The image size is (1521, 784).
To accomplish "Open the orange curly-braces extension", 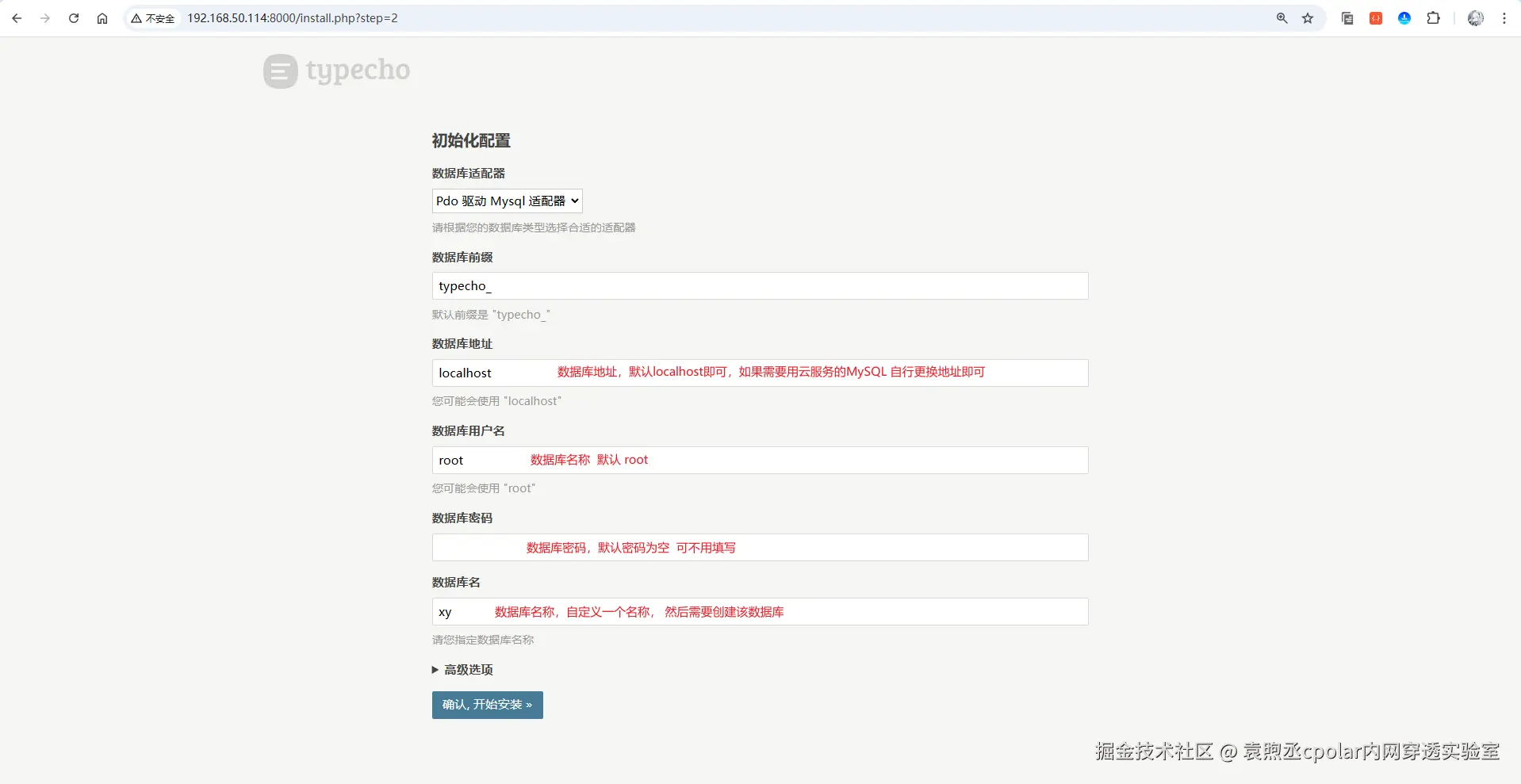I will (1376, 18).
